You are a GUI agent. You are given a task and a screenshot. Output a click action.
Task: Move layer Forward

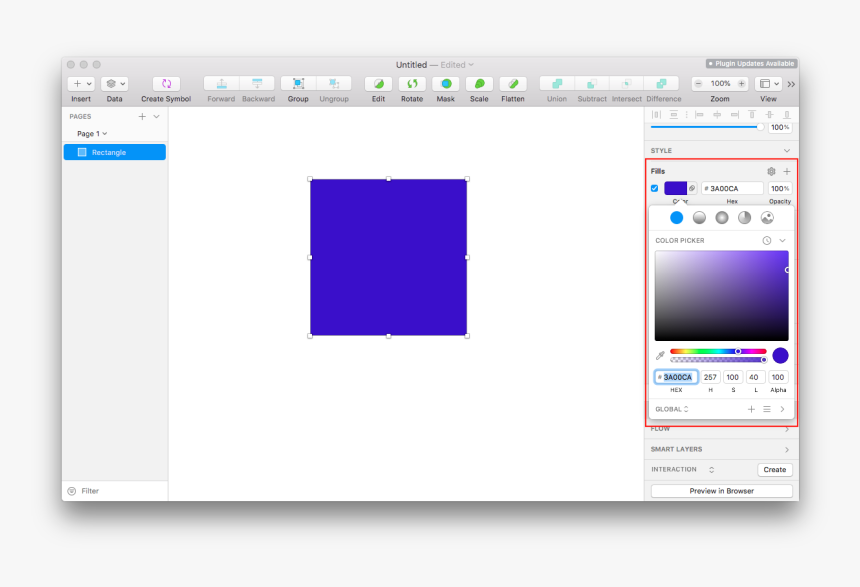222,83
